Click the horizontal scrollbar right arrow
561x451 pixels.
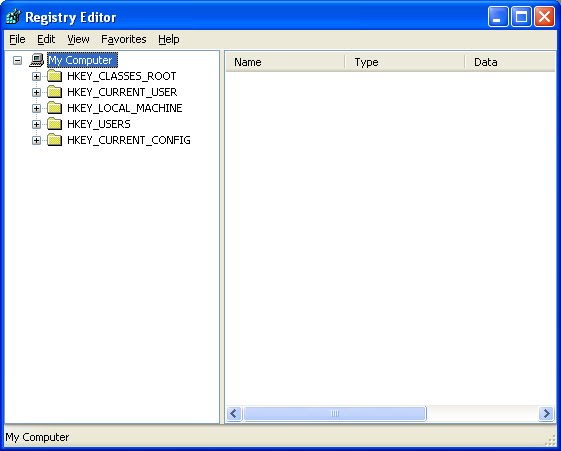(546, 414)
